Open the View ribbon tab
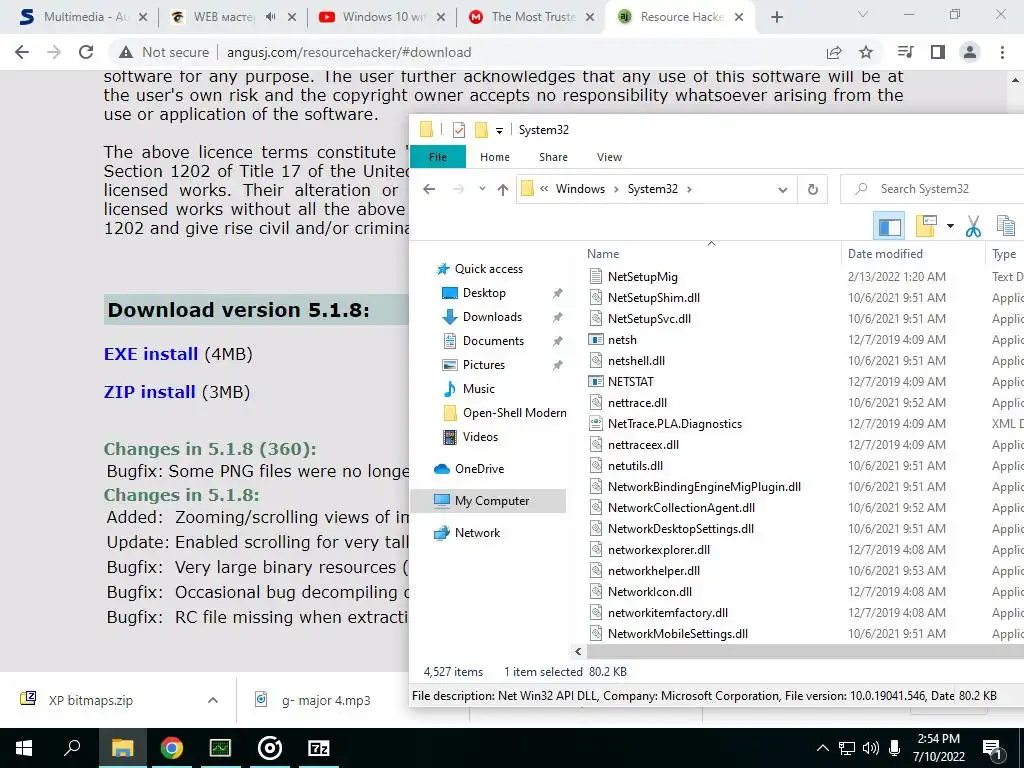This screenshot has height=768, width=1024. [x=609, y=157]
